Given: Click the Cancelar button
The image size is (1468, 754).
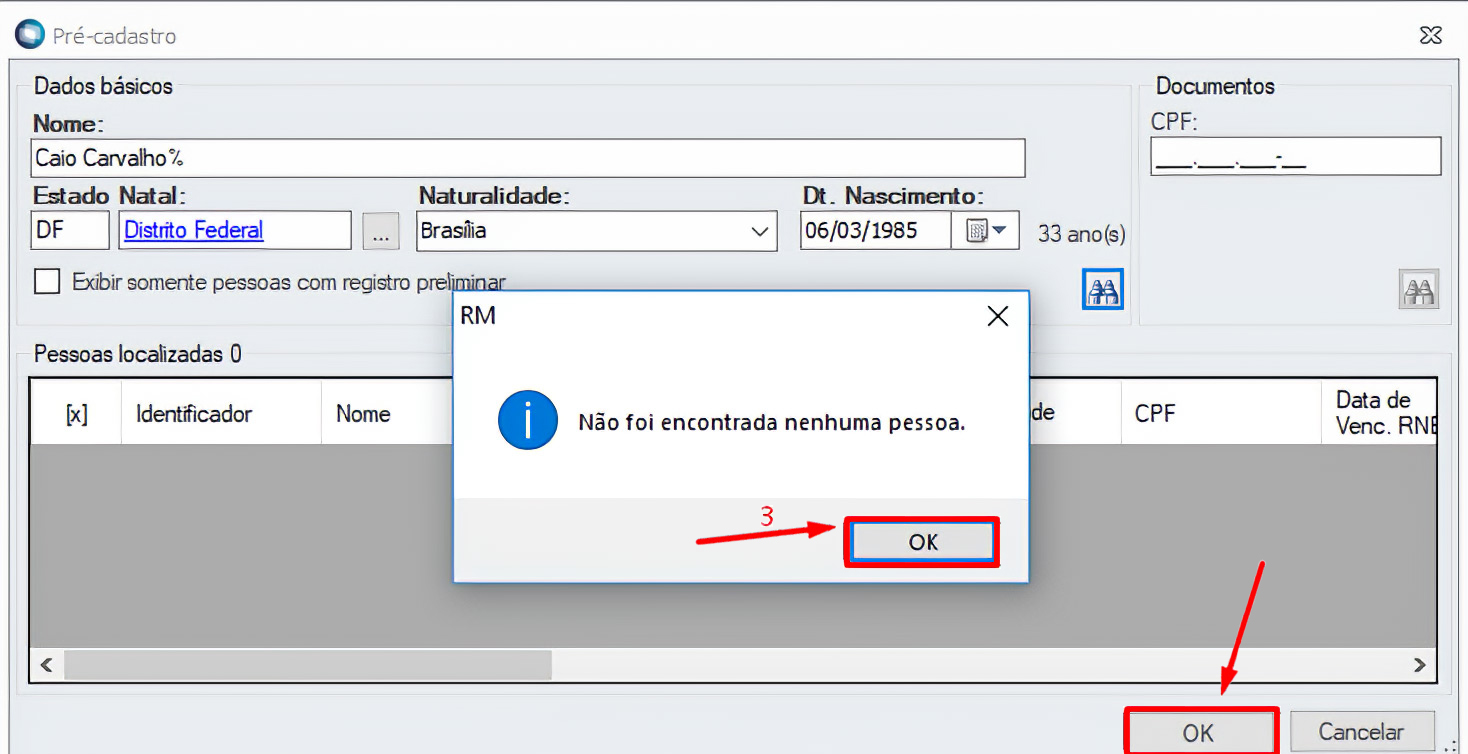Looking at the screenshot, I should pyautogui.click(x=1361, y=732).
